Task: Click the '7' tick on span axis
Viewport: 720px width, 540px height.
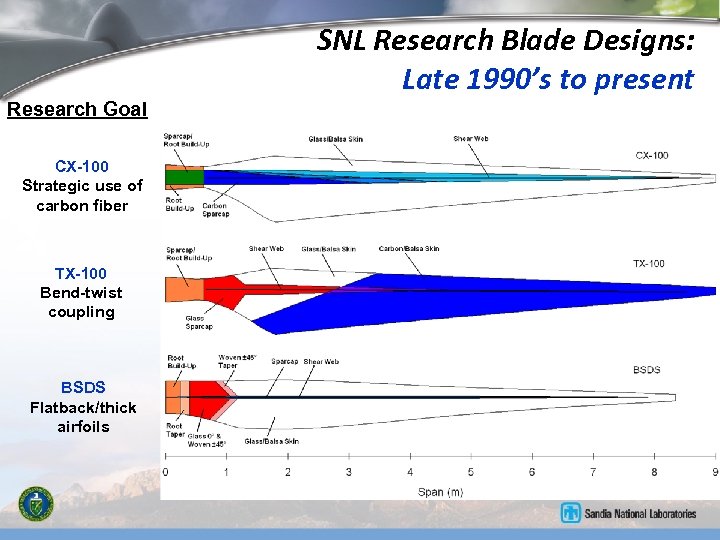Action: (x=593, y=472)
